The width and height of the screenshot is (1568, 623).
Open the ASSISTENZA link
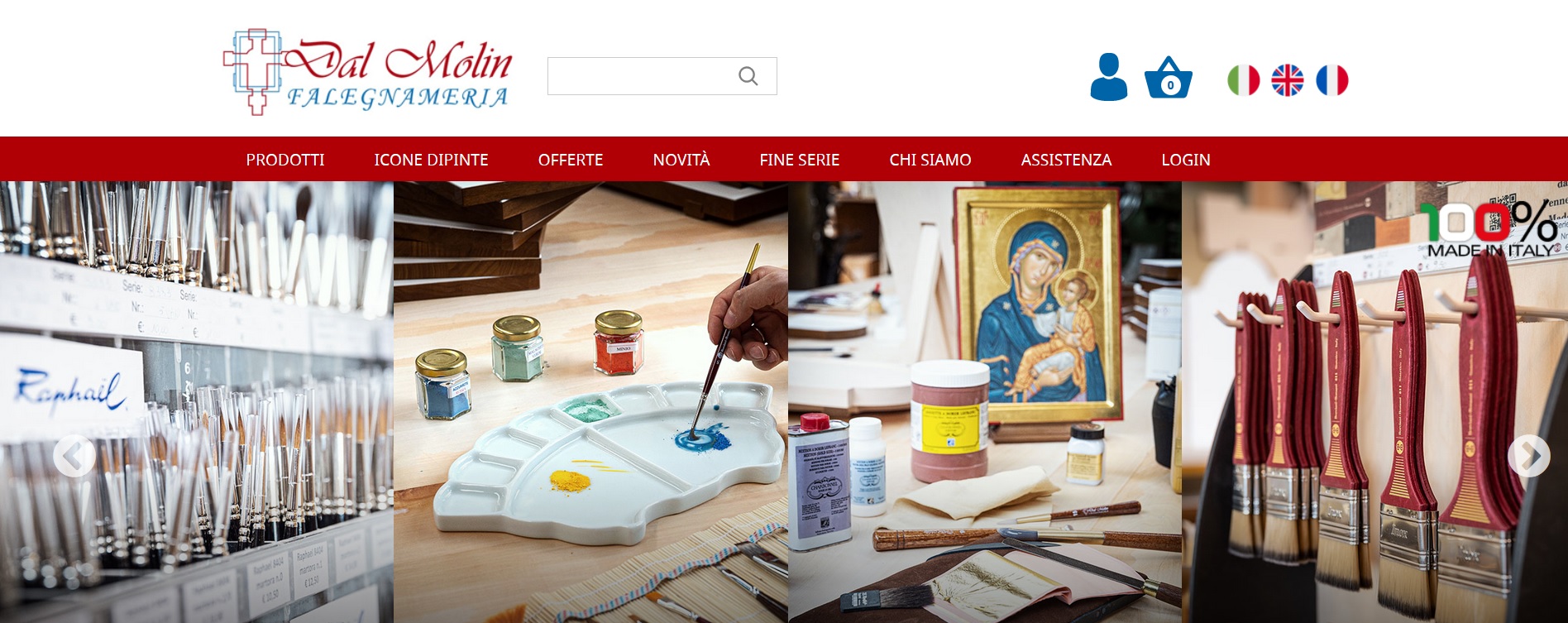click(1066, 160)
